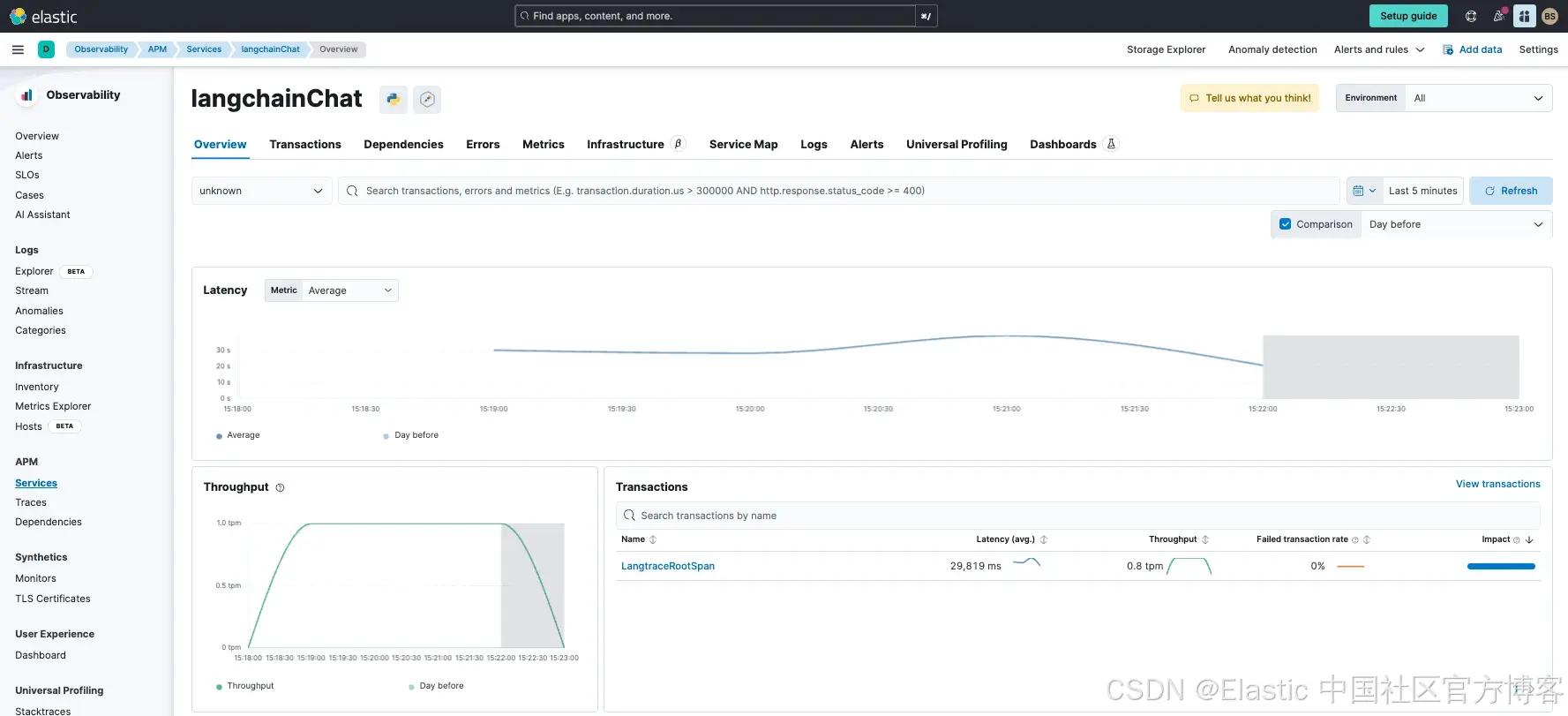
Task: Open the AI assistant header icon
Action: [x=1525, y=16]
